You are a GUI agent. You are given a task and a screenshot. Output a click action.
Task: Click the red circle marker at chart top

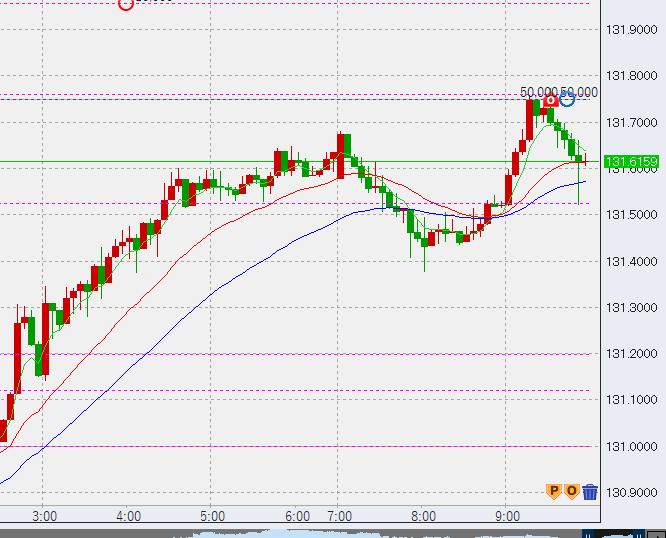[x=125, y=3]
